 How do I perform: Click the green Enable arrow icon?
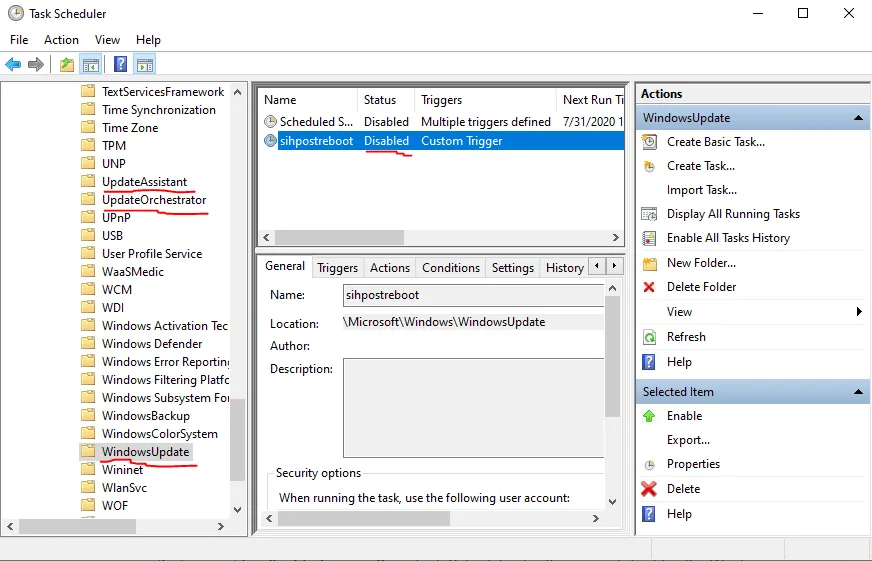(x=648, y=416)
